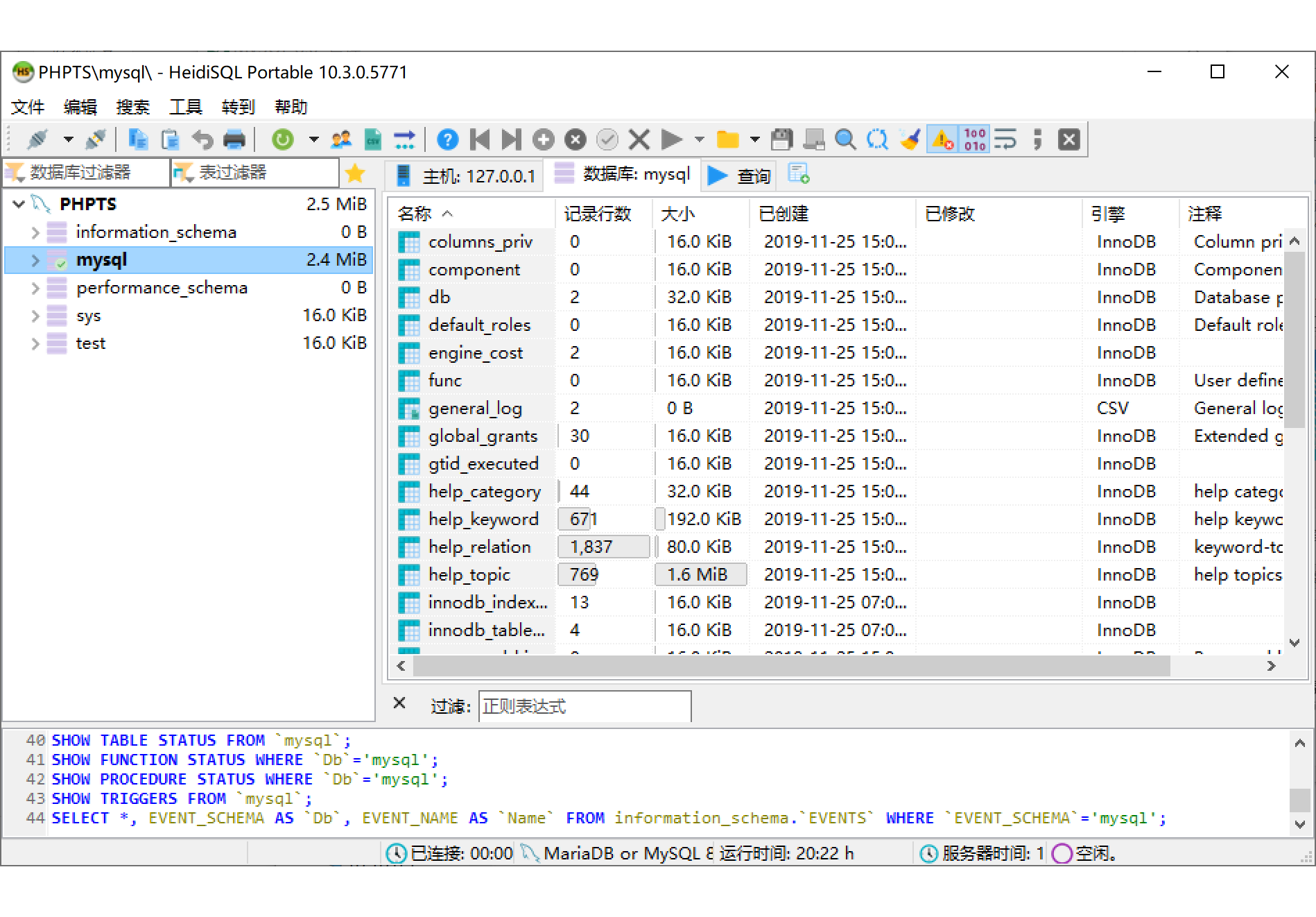Expand the test database node
The height and width of the screenshot is (917, 1316).
(x=35, y=343)
